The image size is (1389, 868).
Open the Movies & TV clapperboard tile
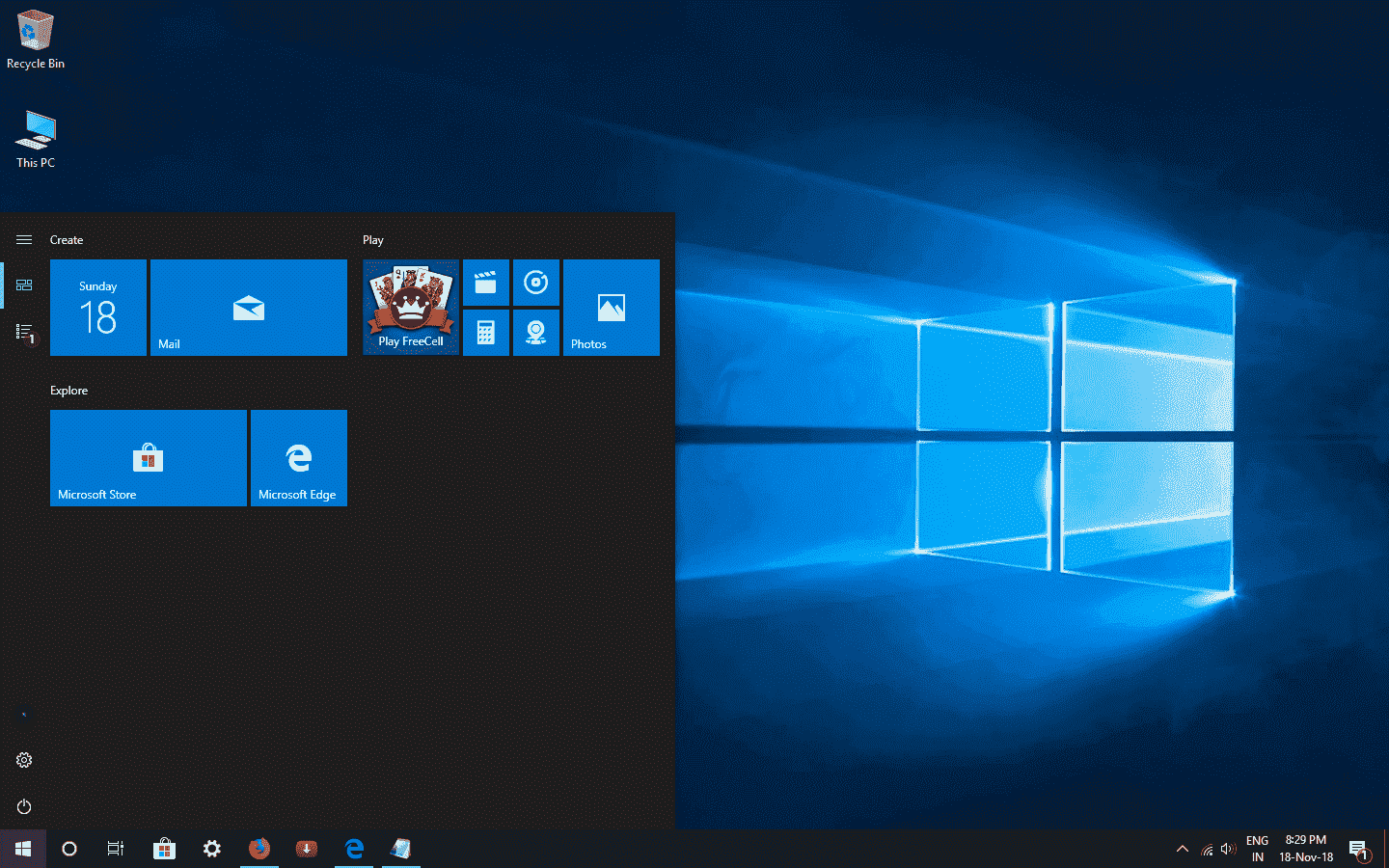pos(486,283)
